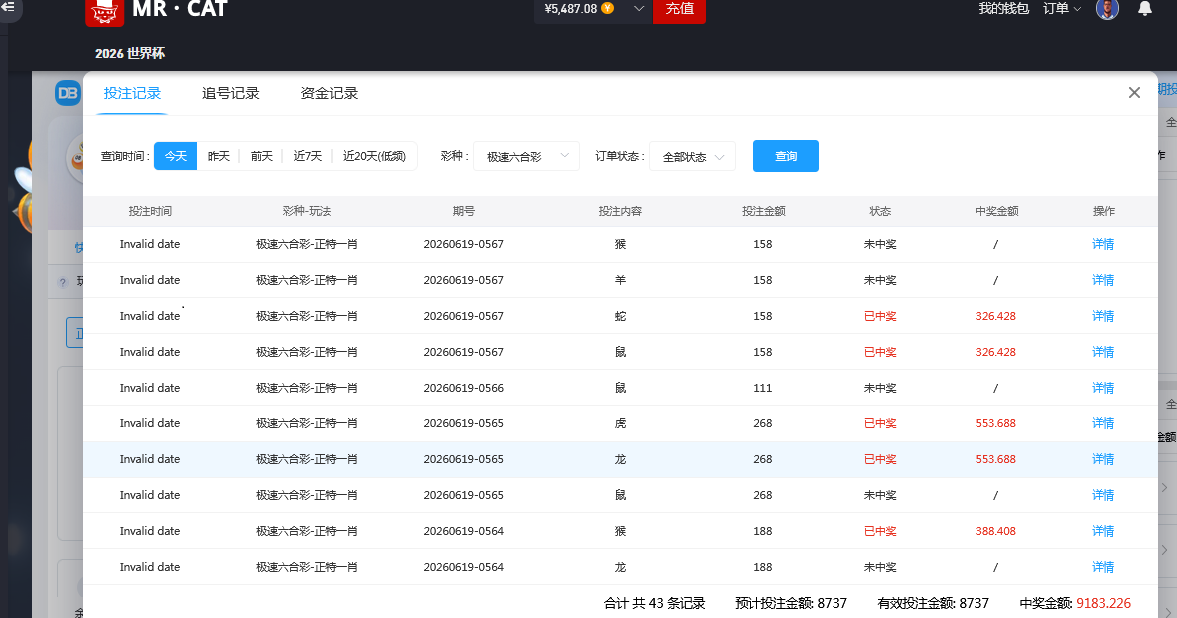This screenshot has height=618, width=1177.
Task: Click 388.408 winnings amount
Action: pos(995,532)
